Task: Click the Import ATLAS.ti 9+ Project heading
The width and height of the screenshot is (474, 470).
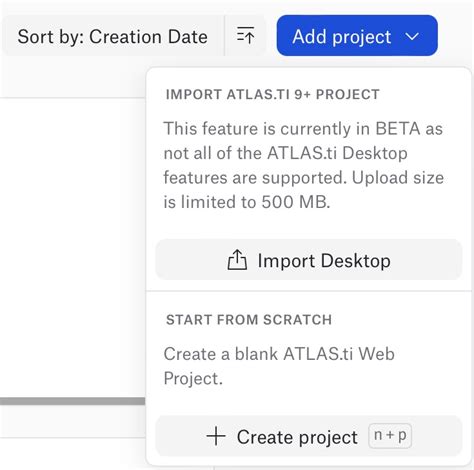Action: 273,94
